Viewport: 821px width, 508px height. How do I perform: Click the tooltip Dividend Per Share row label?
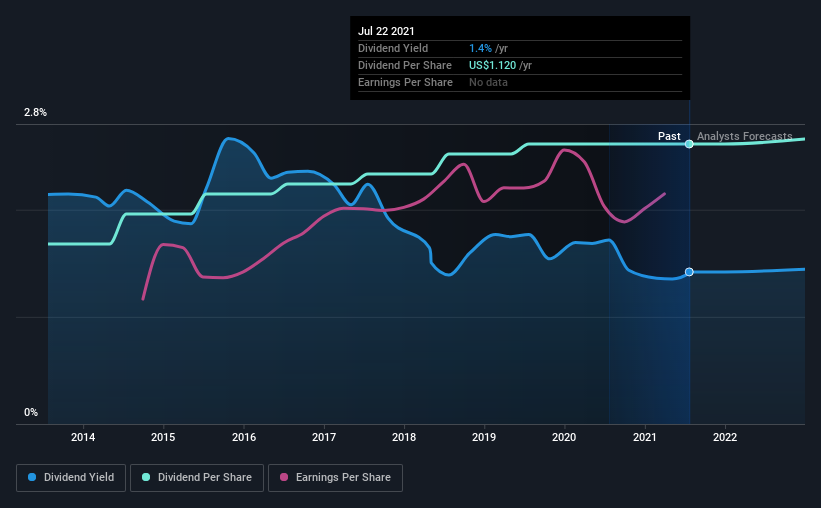tap(405, 65)
